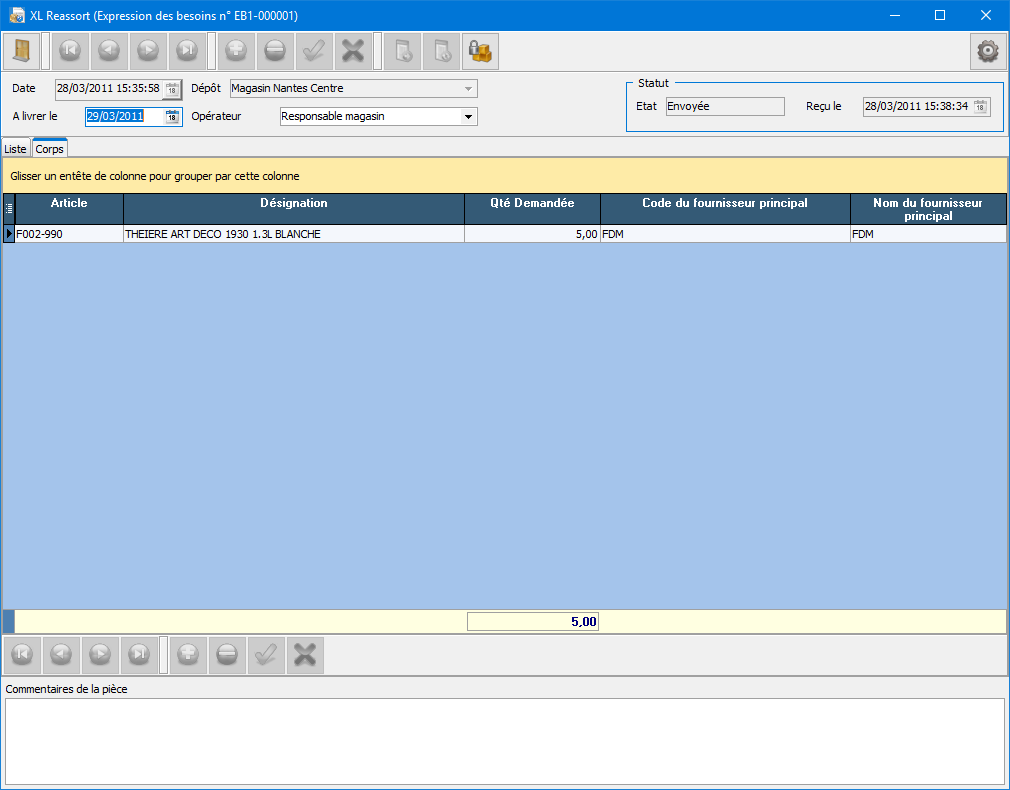This screenshot has width=1010, height=790.
Task: Expand the Dépôt dropdown
Action: 467,89
